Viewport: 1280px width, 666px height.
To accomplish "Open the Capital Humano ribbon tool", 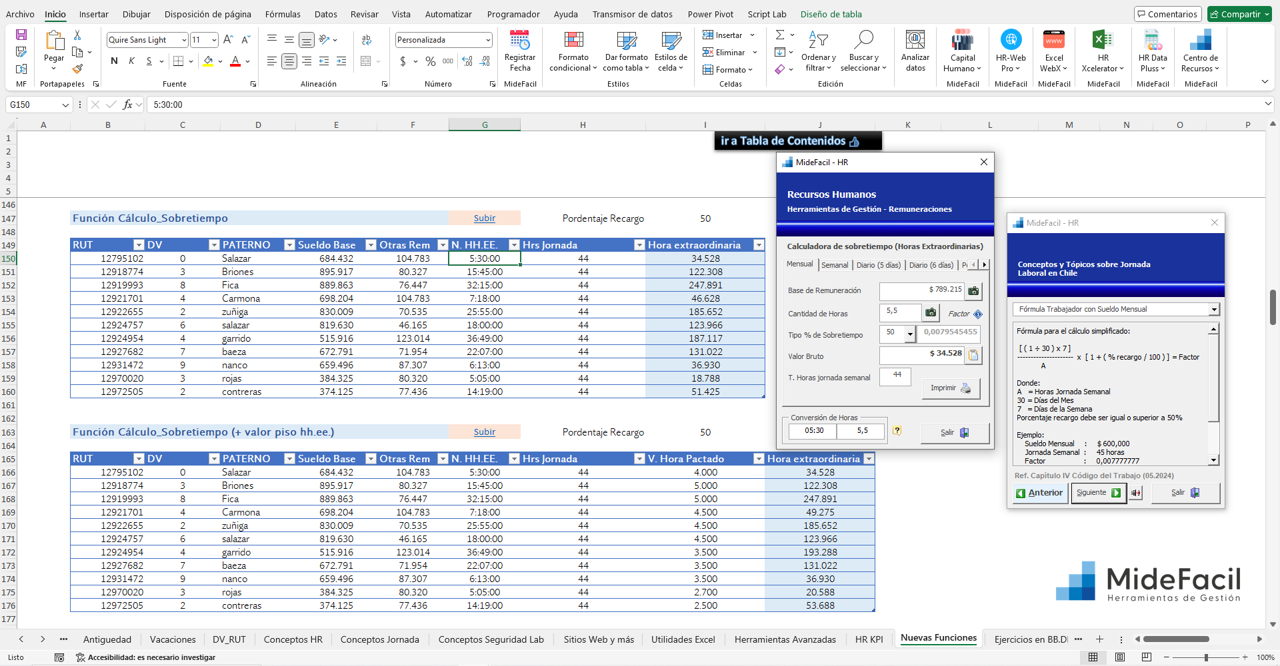I will pyautogui.click(x=962, y=41).
